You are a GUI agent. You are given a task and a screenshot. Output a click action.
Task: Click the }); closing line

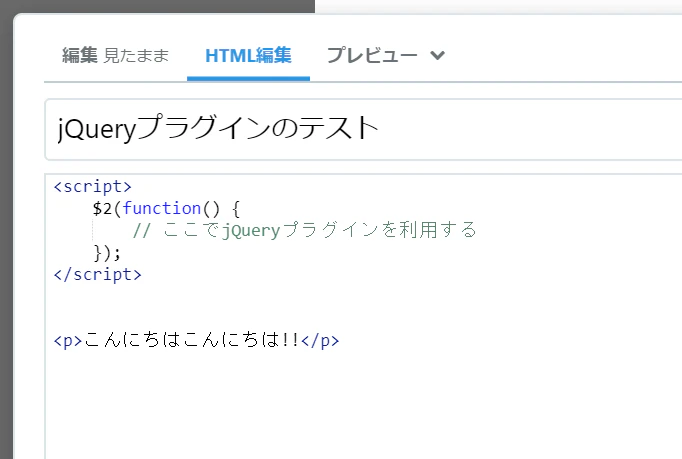coord(107,252)
